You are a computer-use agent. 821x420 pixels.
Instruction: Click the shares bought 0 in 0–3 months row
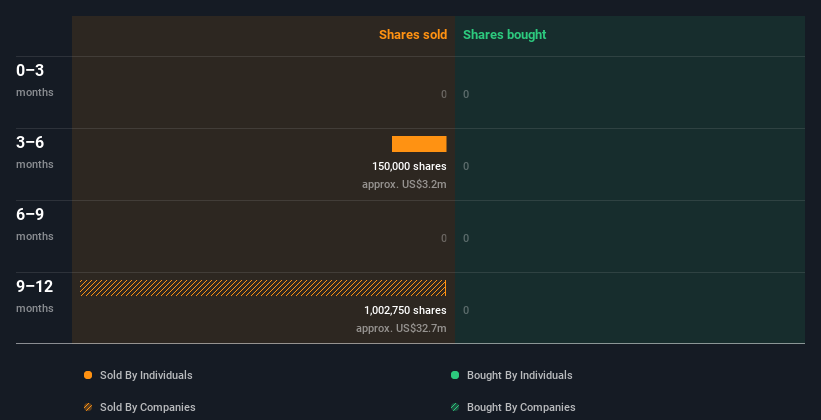point(466,94)
